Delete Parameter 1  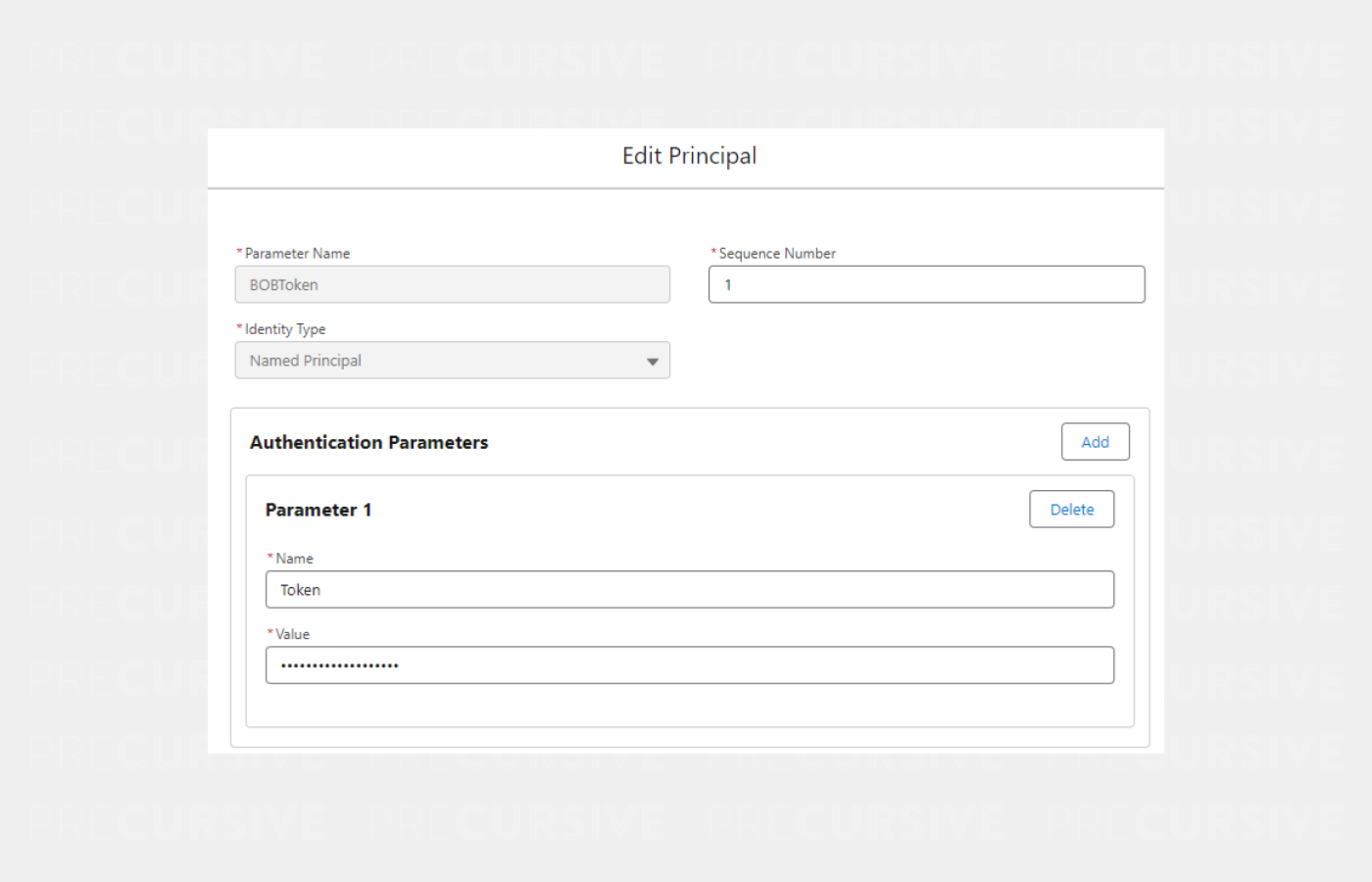(x=1071, y=510)
